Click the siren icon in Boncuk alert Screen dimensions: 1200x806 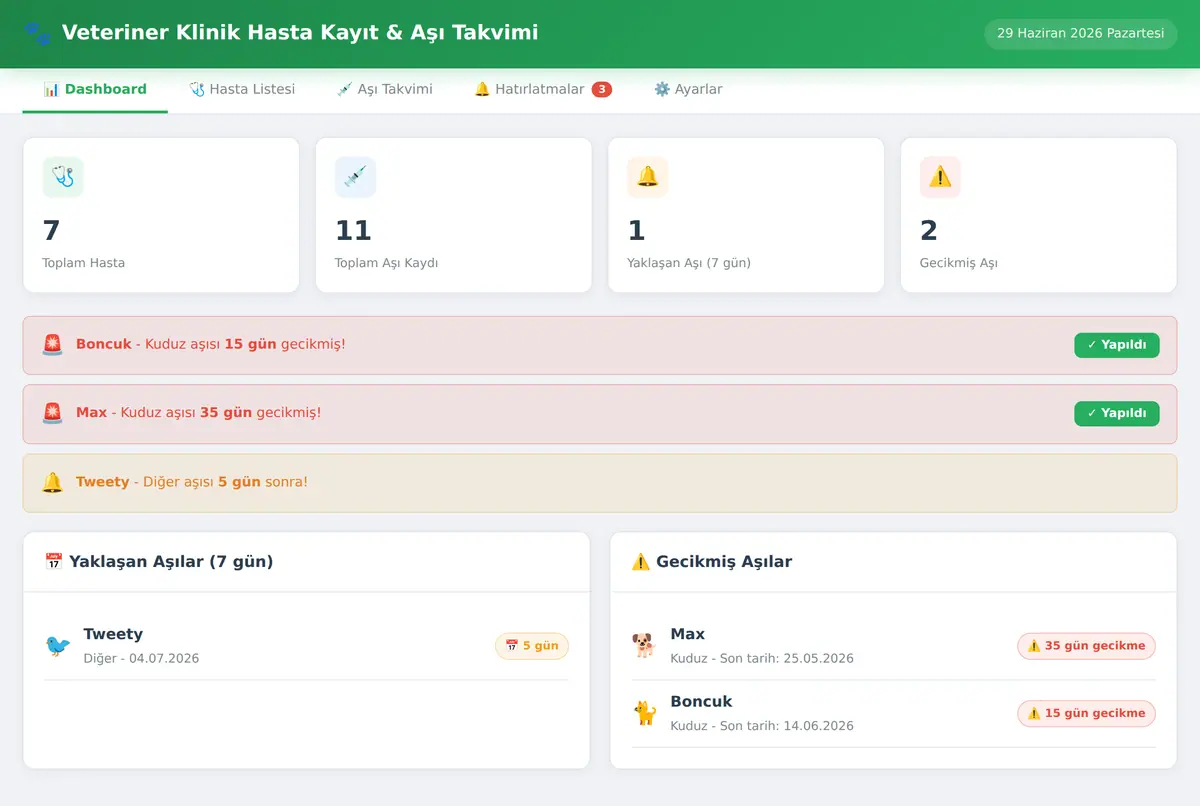(53, 345)
